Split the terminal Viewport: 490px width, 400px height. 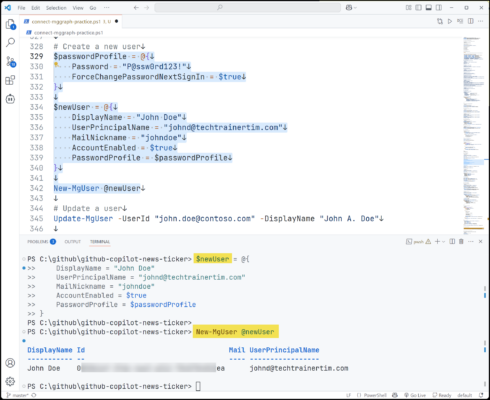pos(452,242)
